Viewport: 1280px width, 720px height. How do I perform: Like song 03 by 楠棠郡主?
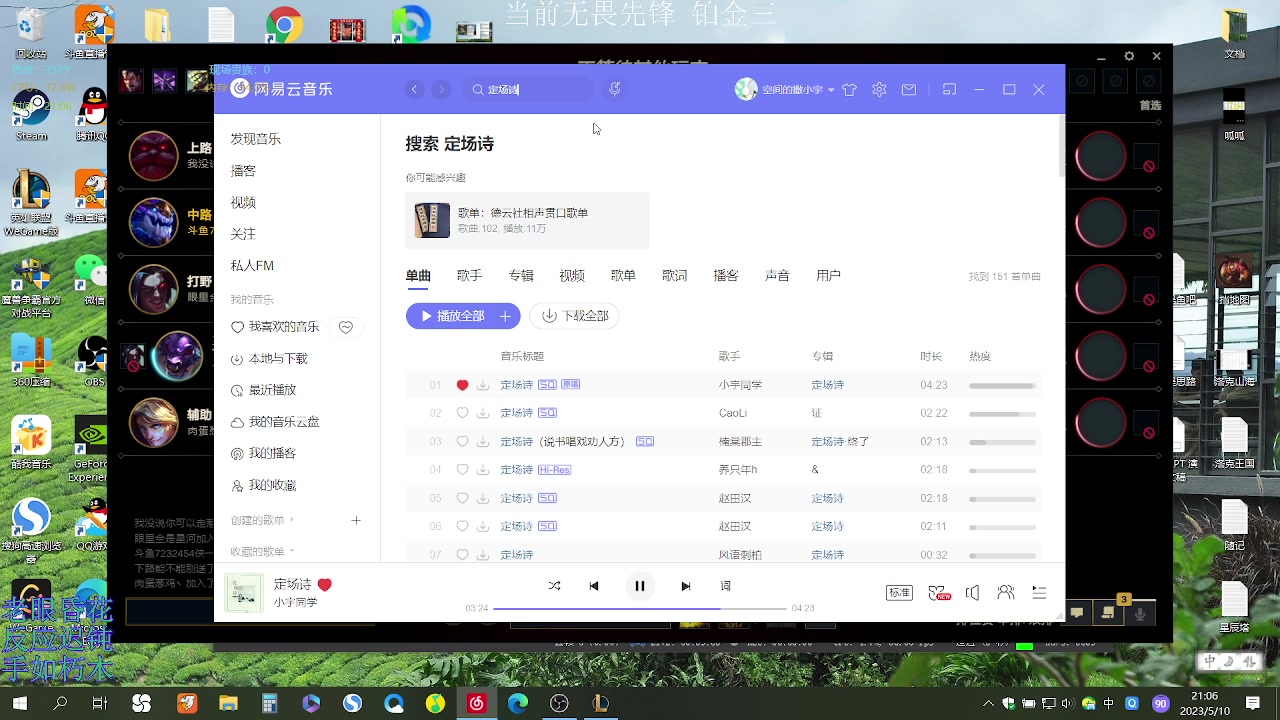click(462, 441)
